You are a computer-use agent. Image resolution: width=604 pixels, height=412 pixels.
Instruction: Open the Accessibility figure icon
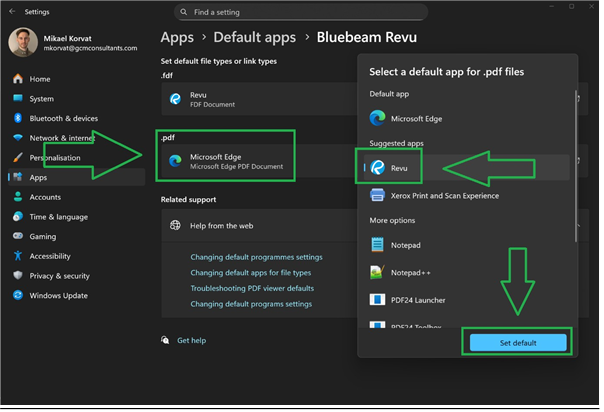[18, 256]
